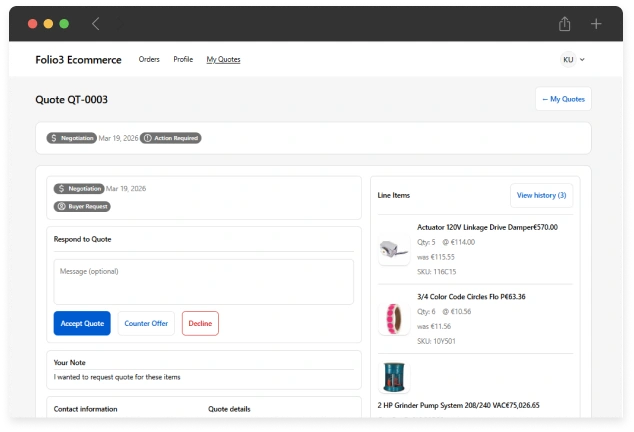The image size is (634, 432).
Task: Expand the user account dropdown chevron
Action: (583, 60)
